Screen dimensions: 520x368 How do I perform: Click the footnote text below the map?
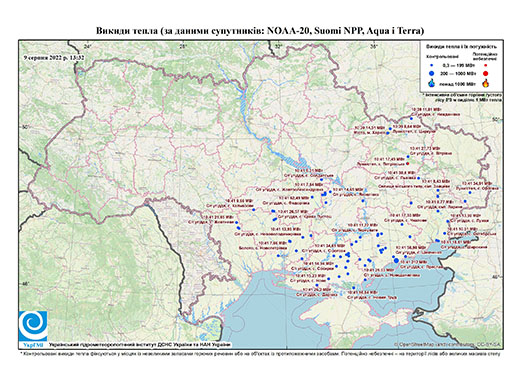point(260,353)
